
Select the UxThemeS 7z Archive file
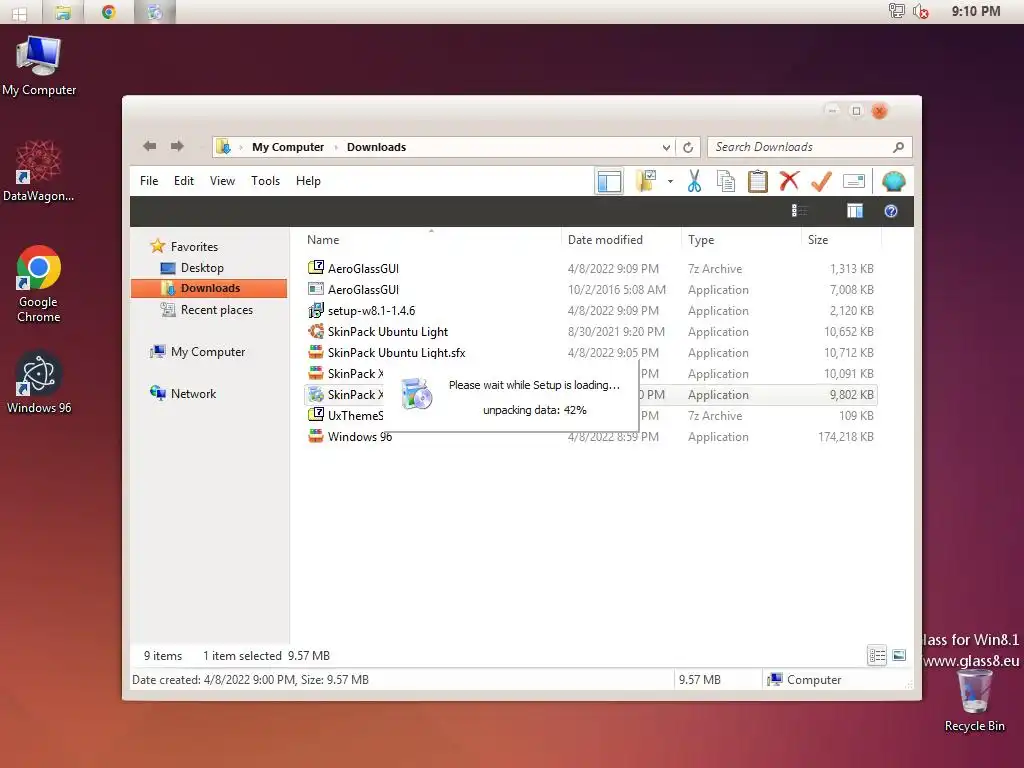click(x=345, y=415)
